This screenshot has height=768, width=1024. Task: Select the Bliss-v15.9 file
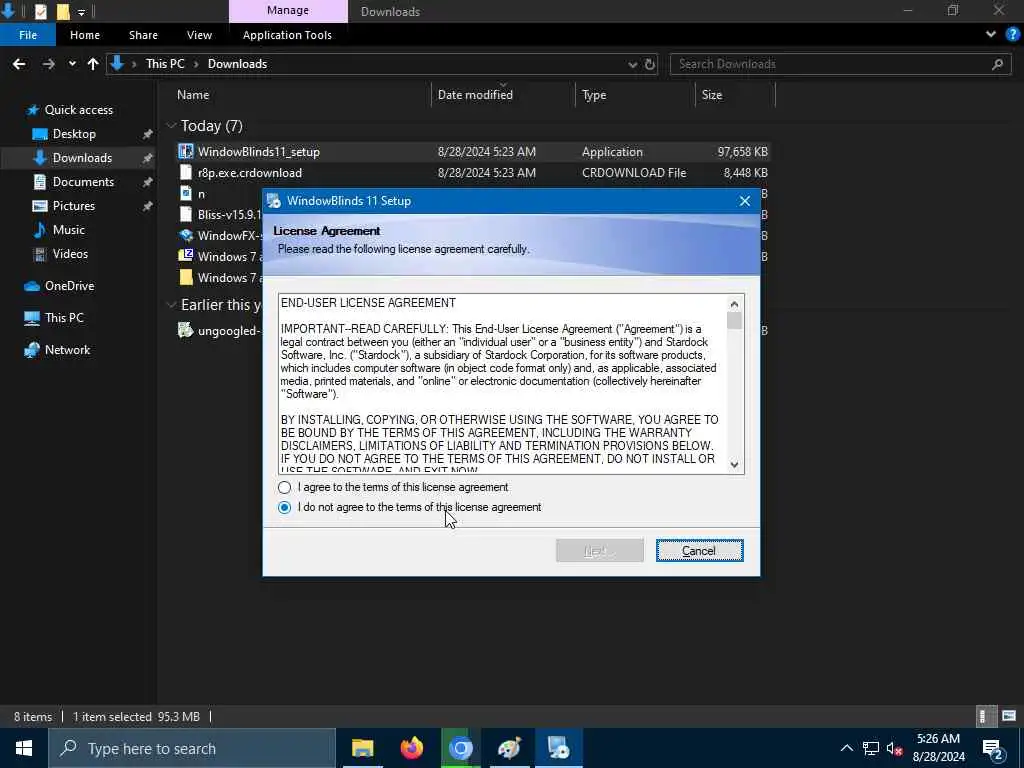229,215
